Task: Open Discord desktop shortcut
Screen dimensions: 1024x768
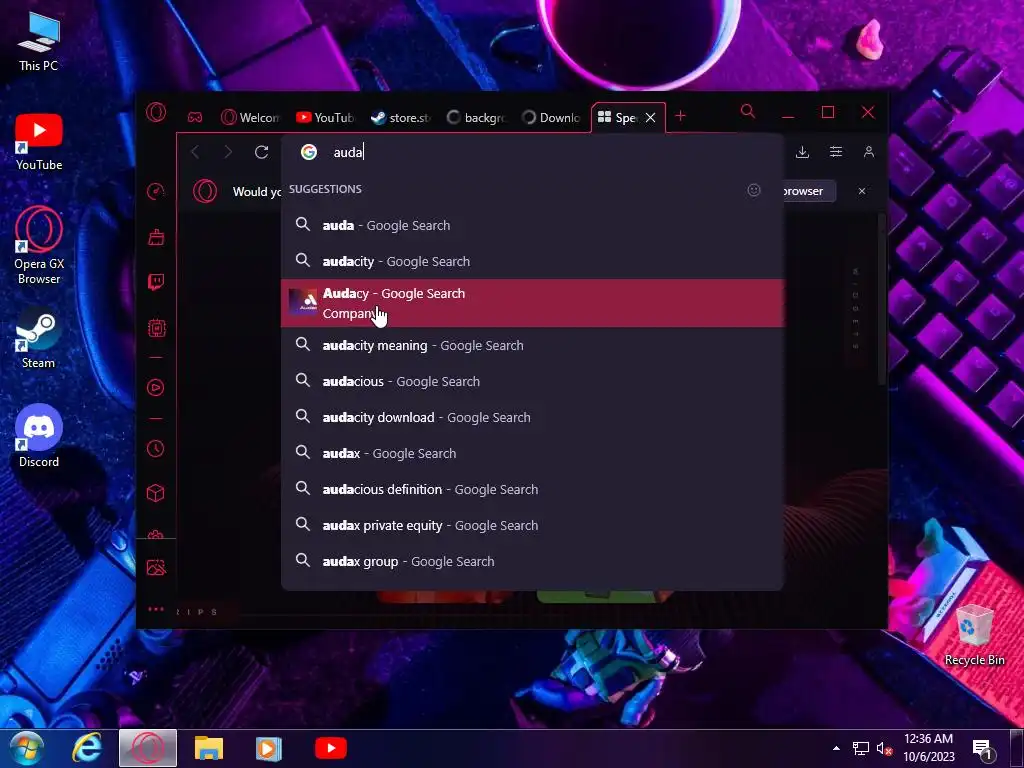Action: tap(39, 436)
